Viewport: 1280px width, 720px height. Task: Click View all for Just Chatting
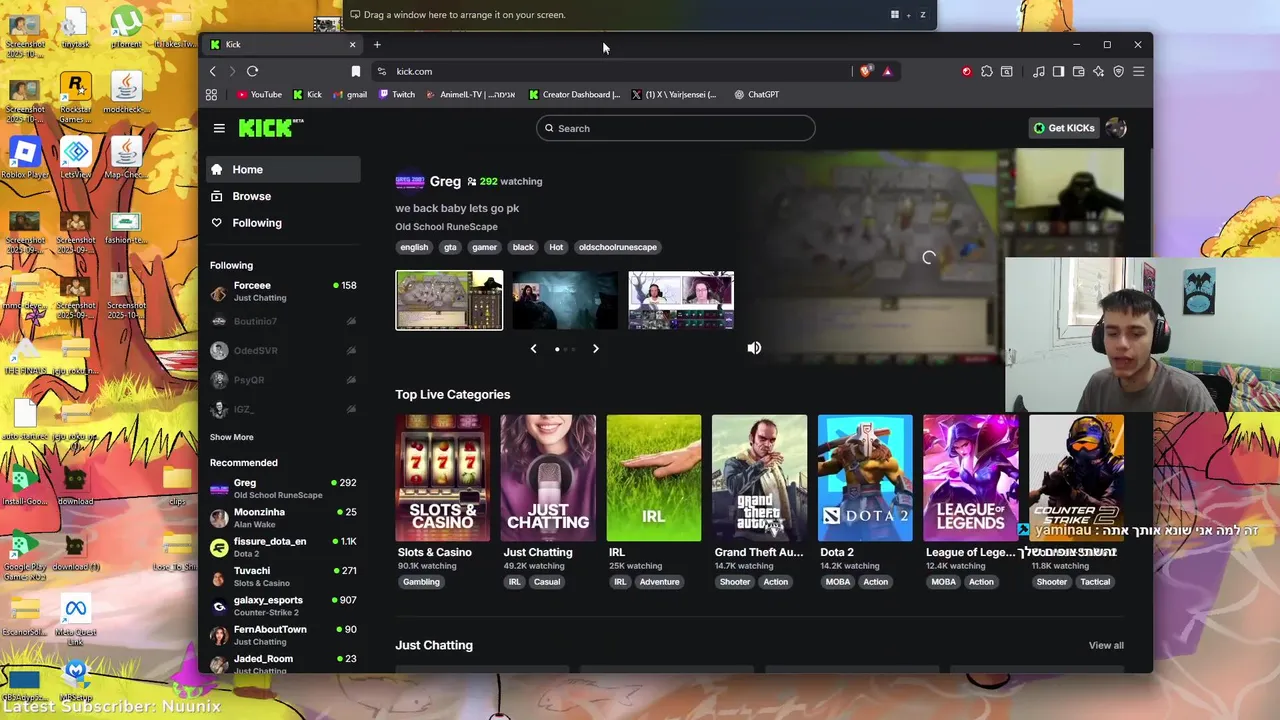[1106, 645]
